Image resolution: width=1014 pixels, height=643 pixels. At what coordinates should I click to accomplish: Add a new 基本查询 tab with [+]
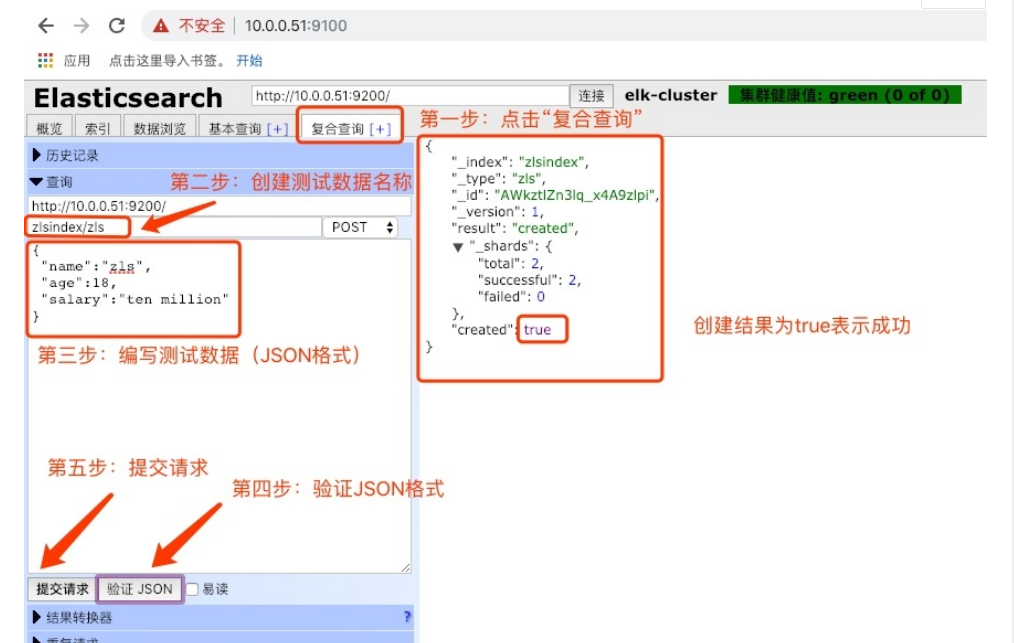tap(278, 129)
